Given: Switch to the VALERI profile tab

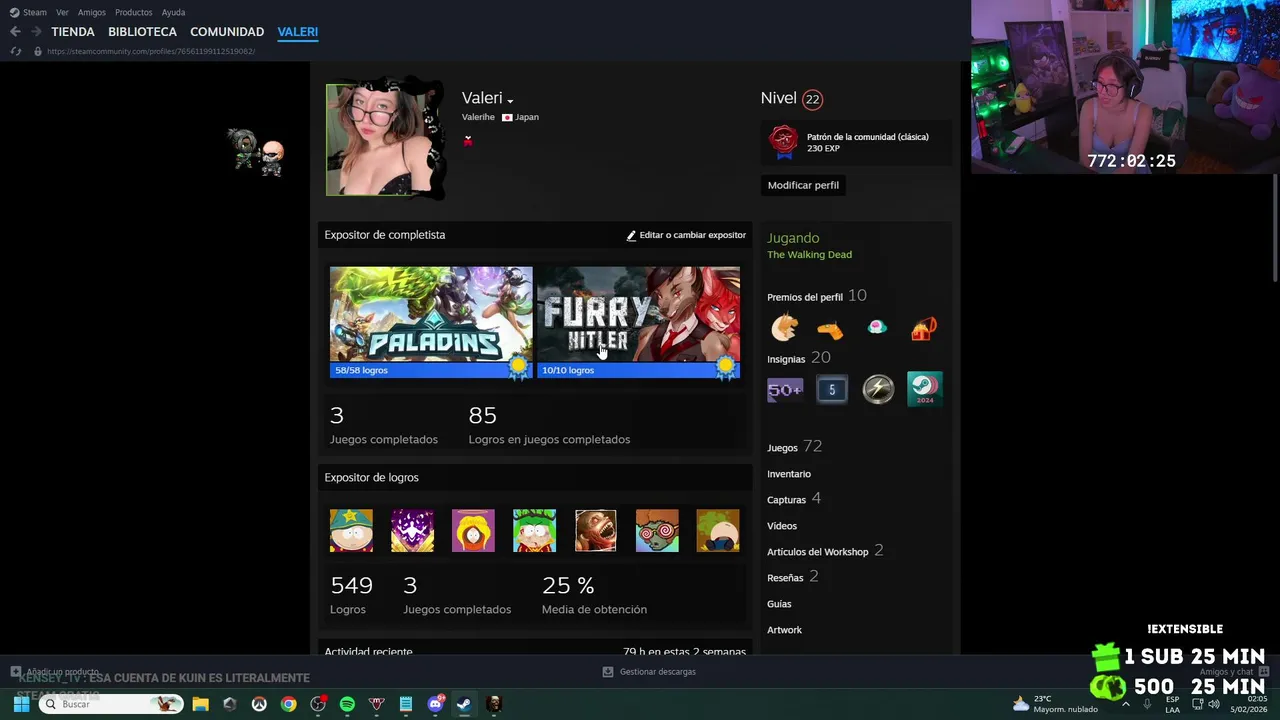Looking at the screenshot, I should tap(298, 32).
